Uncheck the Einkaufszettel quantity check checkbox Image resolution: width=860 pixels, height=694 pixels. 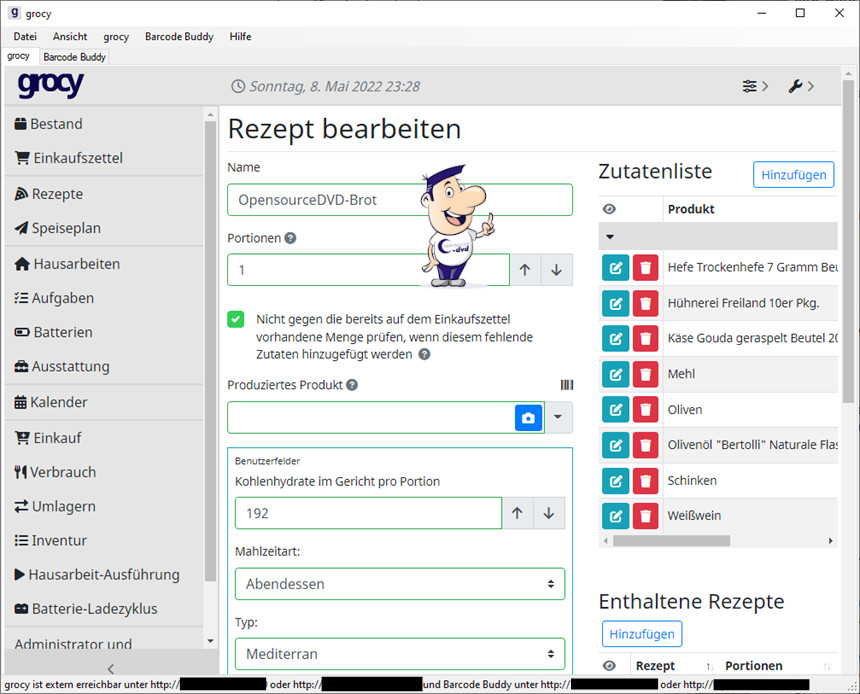click(236, 319)
